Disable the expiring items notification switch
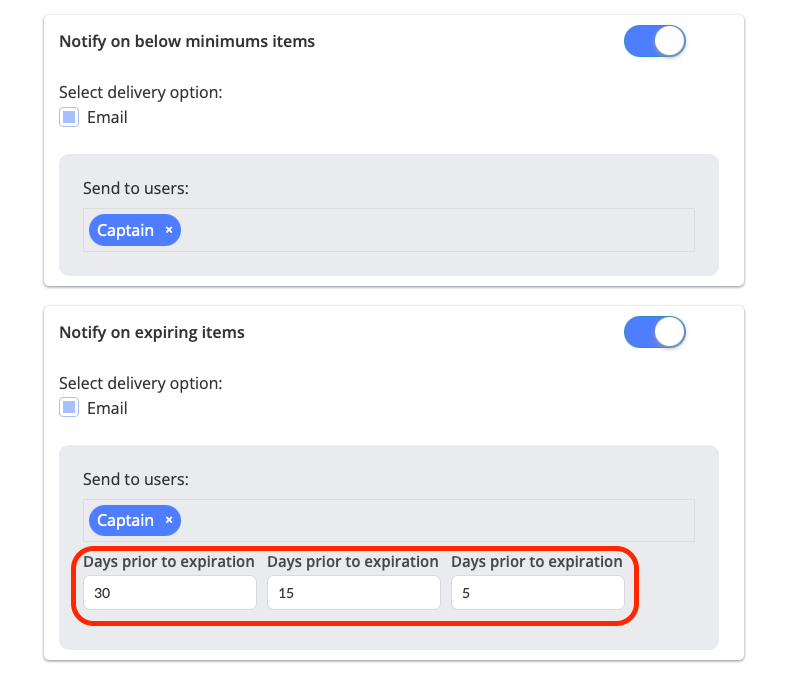This screenshot has width=792, height=673. point(654,332)
